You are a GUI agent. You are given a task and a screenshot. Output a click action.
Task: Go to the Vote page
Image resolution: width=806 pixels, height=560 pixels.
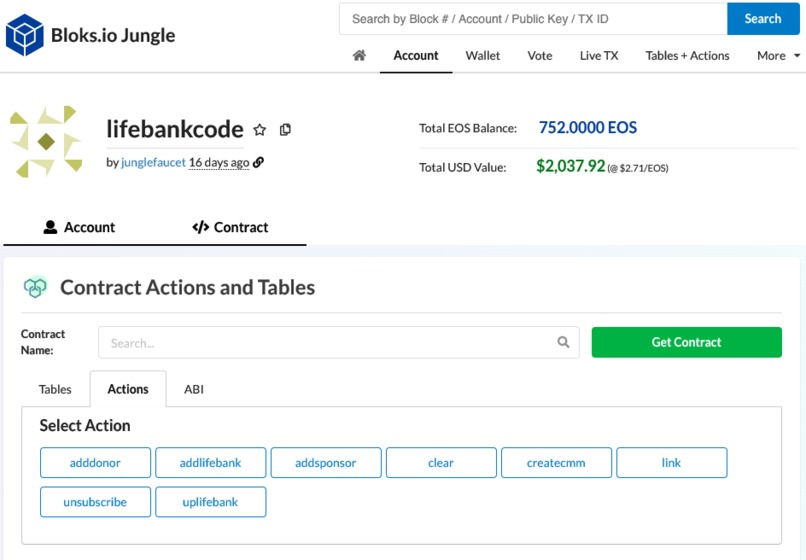540,56
